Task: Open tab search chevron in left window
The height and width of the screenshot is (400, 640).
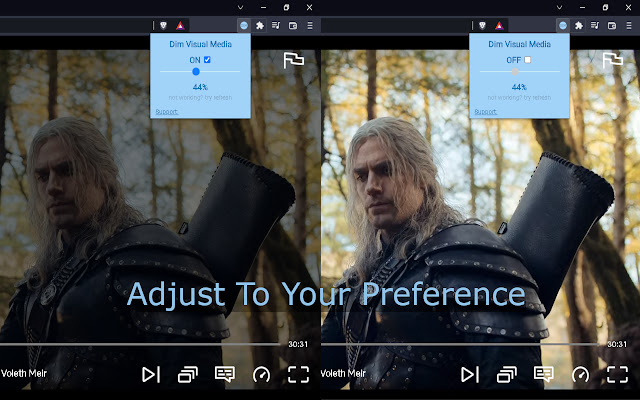Action: click(240, 7)
